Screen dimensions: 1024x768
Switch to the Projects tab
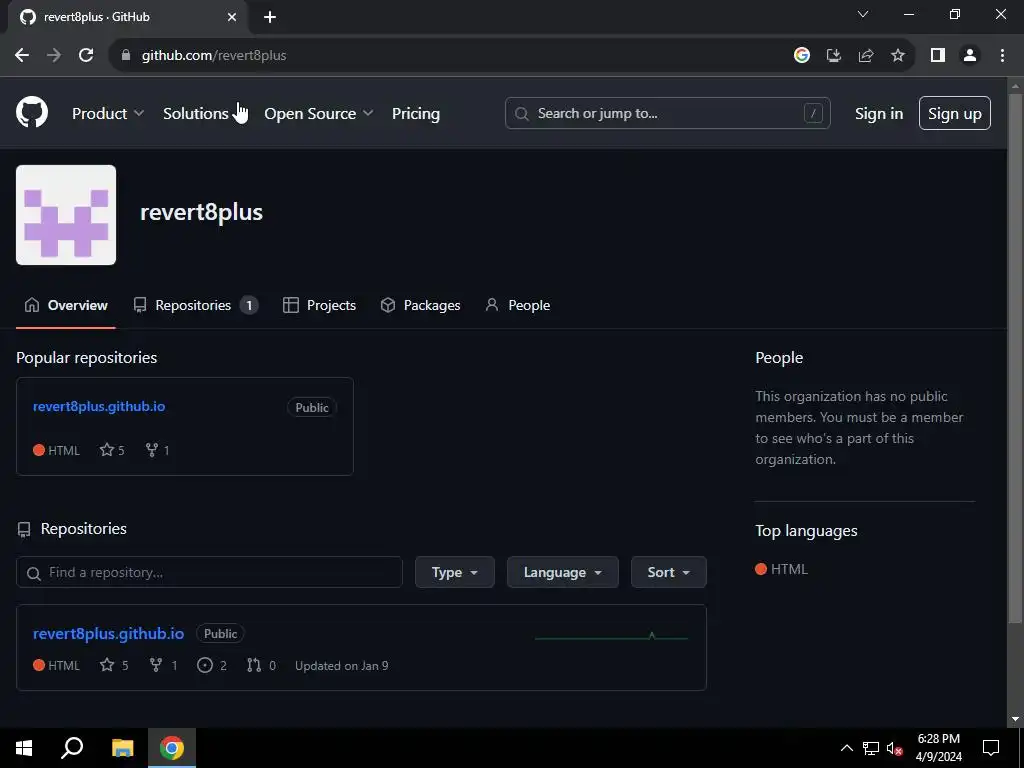point(319,305)
